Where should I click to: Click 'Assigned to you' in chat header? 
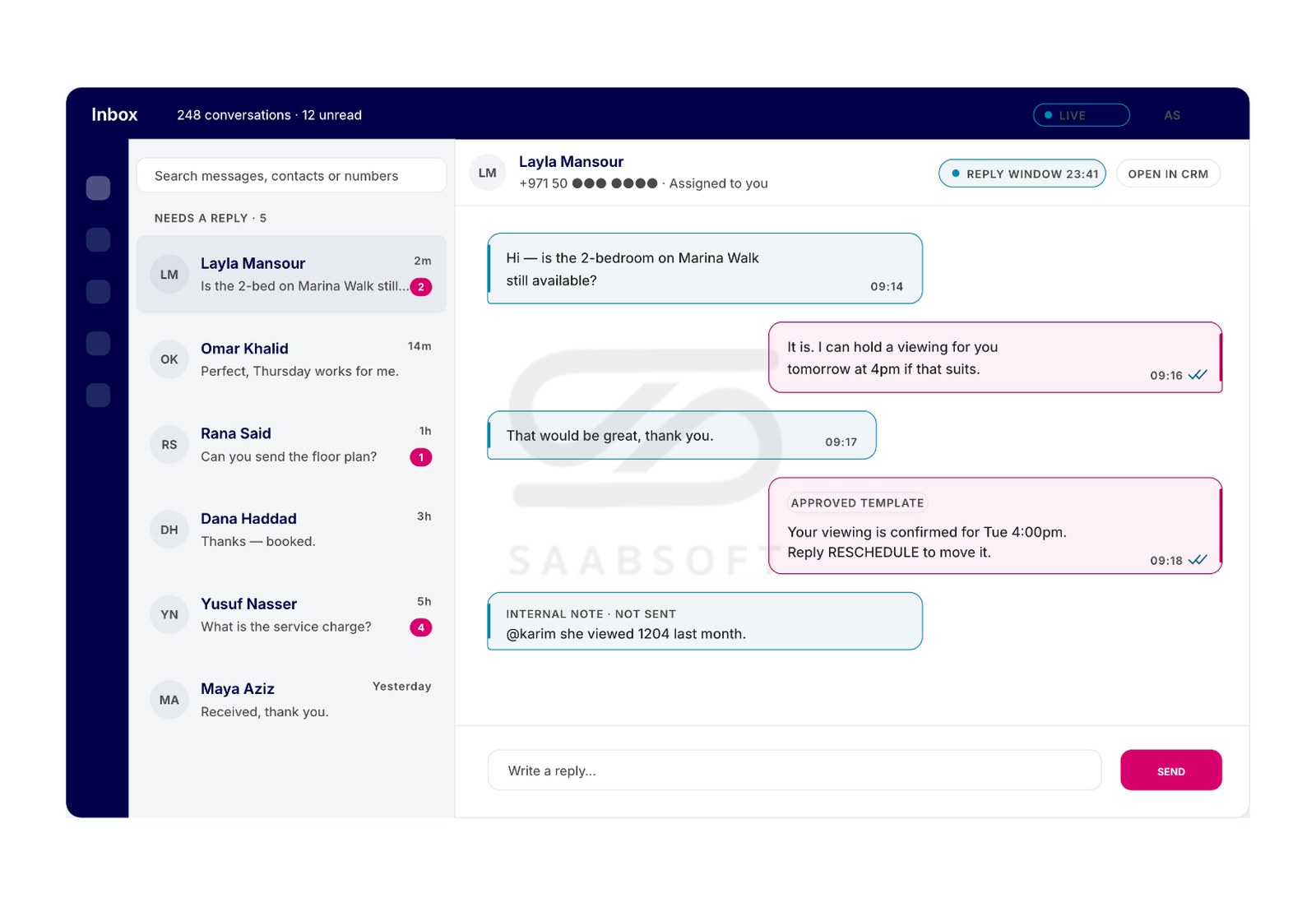pos(718,183)
